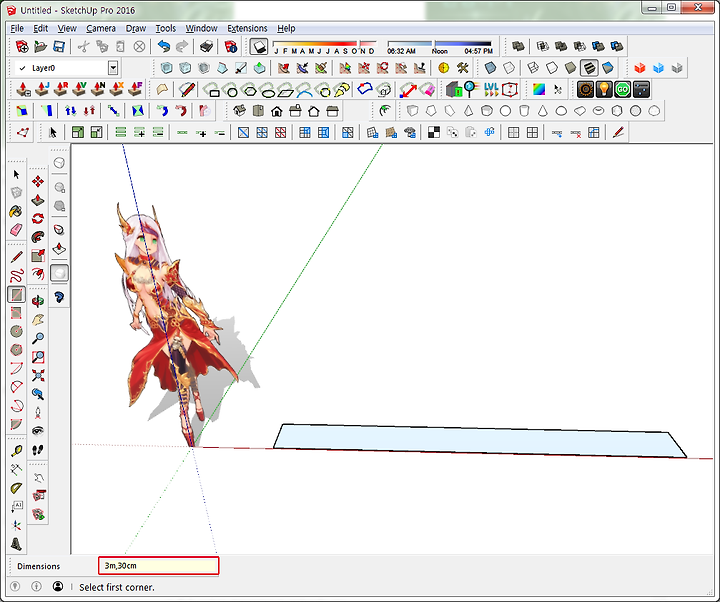Select the Rotate tool
The width and height of the screenshot is (720, 602).
[38, 219]
